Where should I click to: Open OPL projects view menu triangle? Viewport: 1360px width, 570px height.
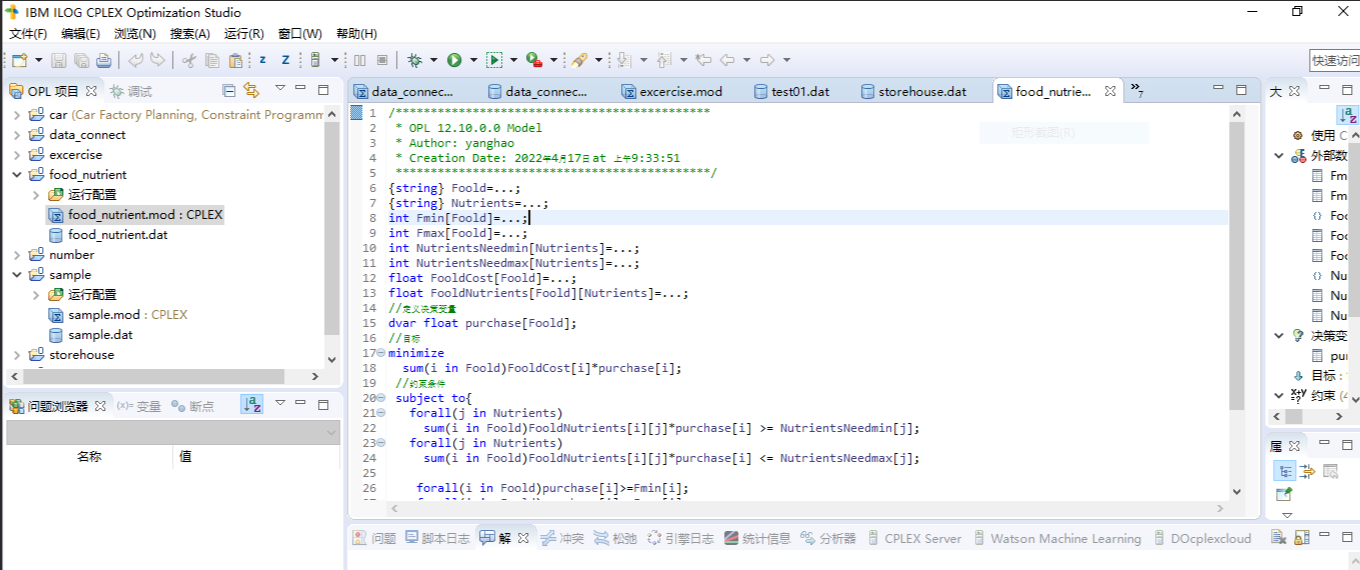pyautogui.click(x=280, y=90)
